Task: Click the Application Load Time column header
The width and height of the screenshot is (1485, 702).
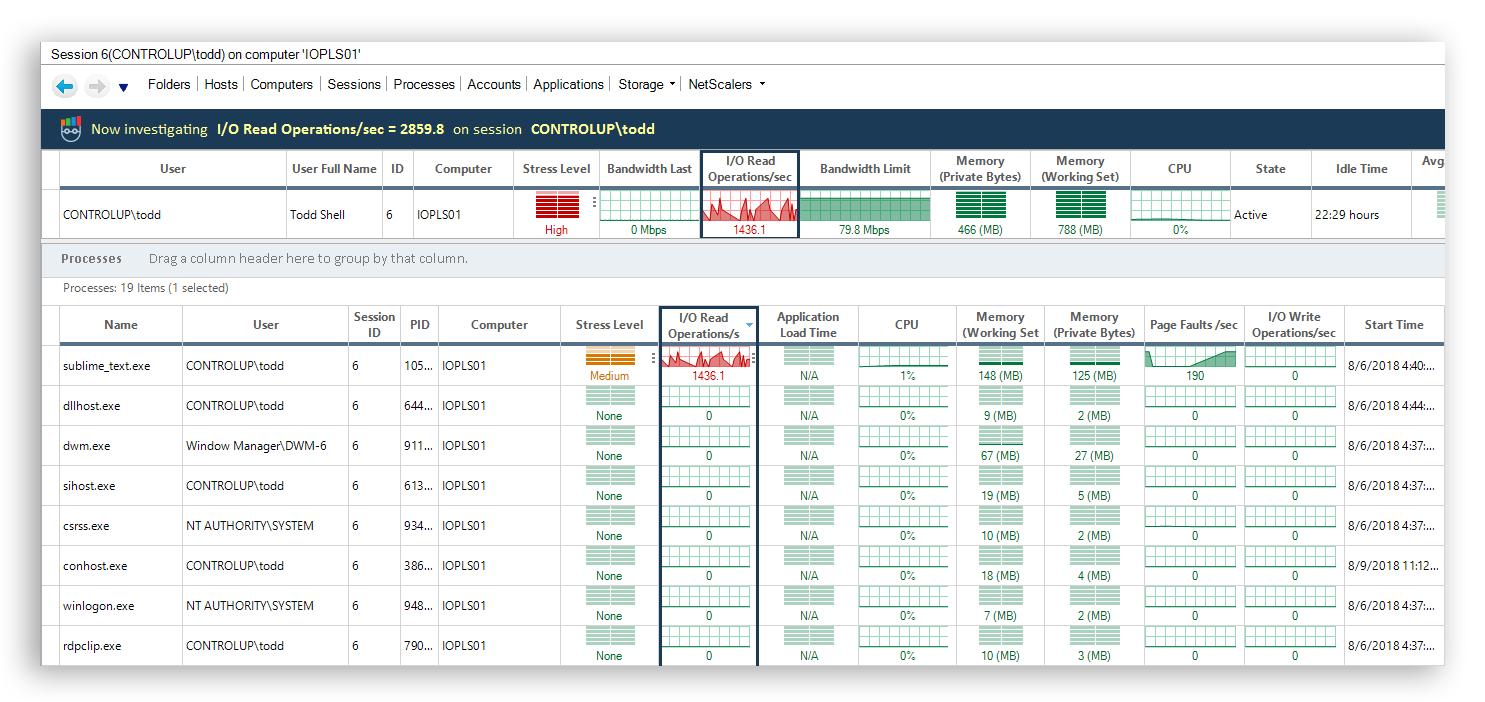Action: [808, 325]
